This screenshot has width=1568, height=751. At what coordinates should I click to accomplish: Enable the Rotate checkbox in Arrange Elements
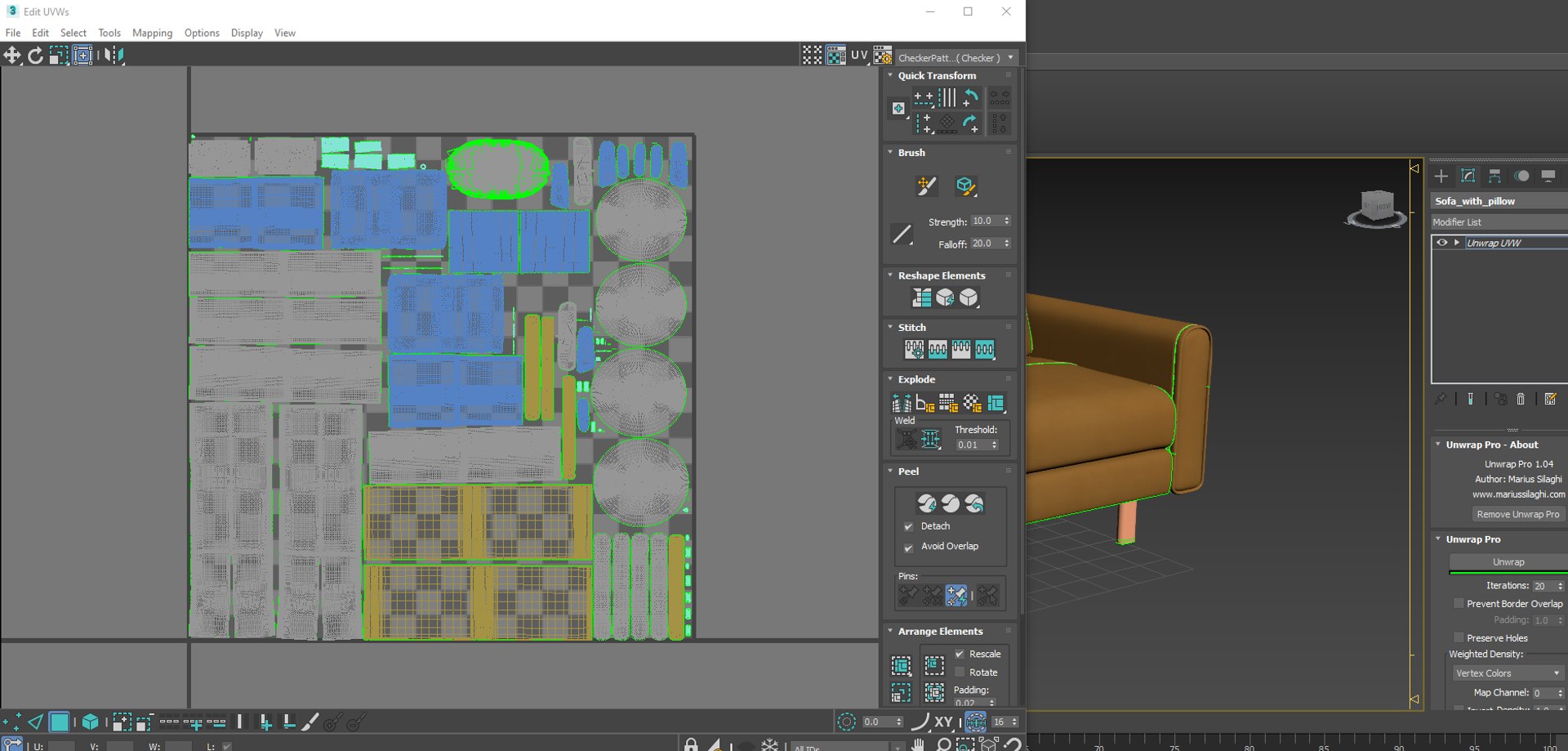click(960, 672)
